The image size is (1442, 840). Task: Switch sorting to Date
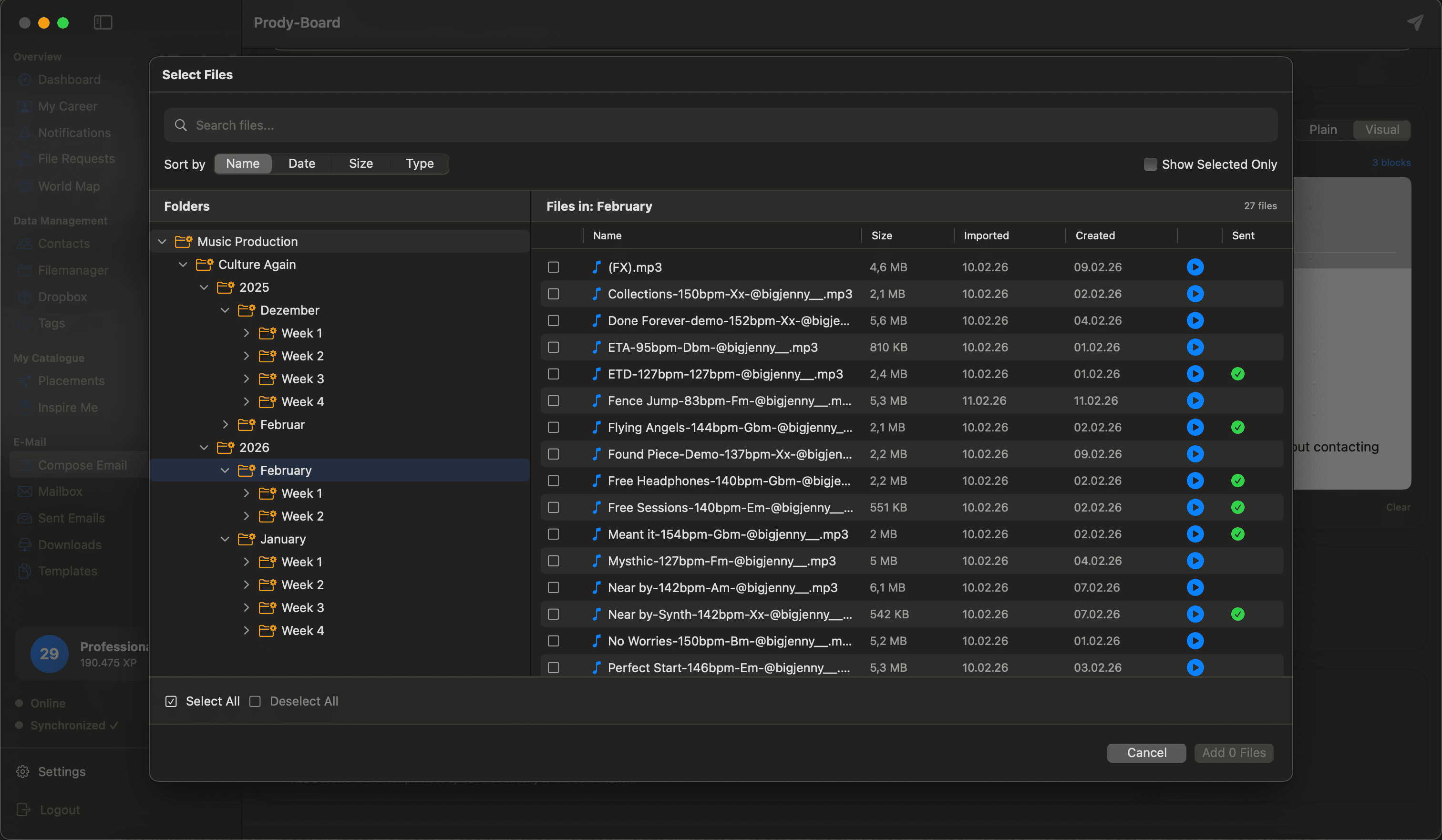301,164
